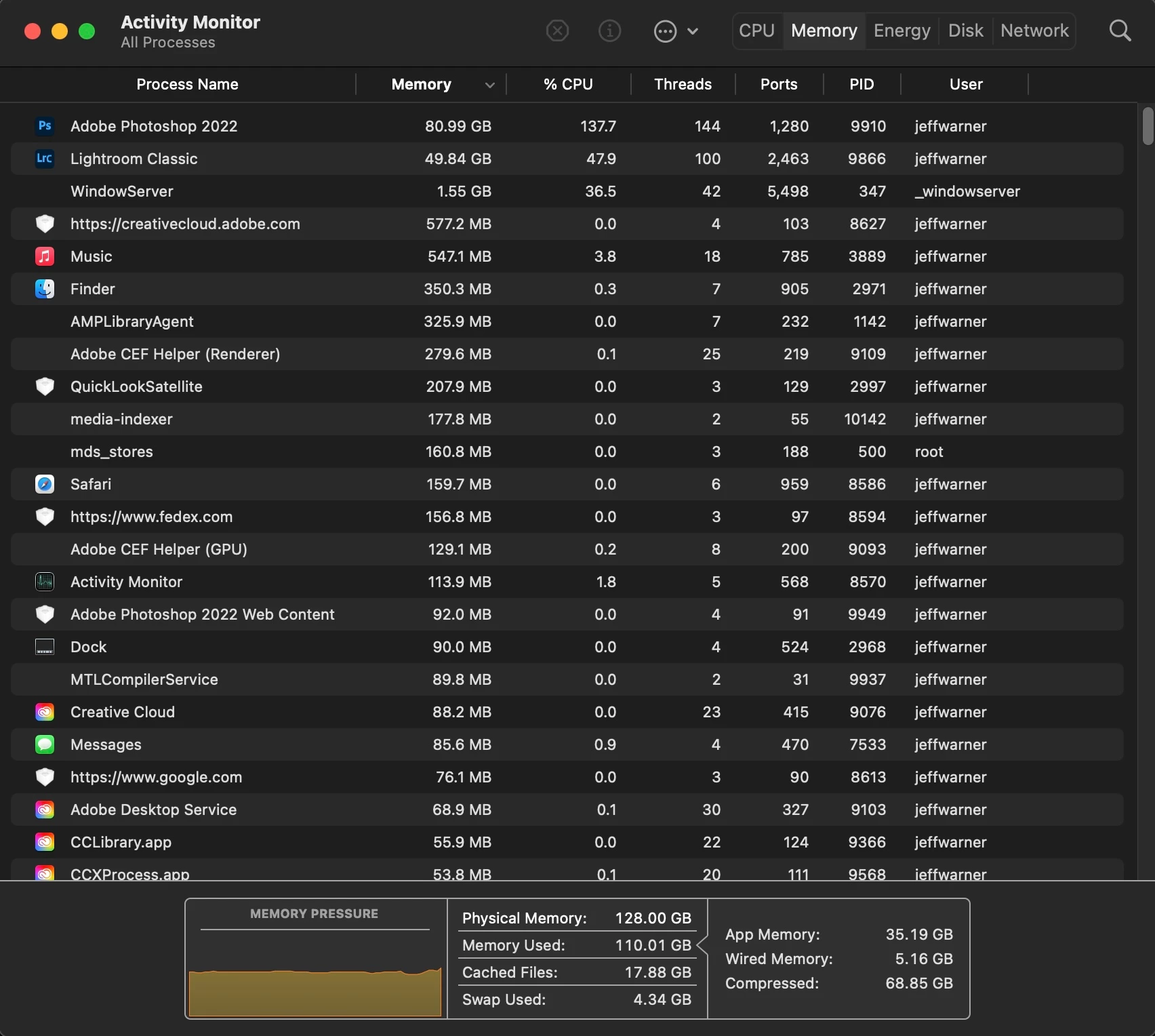Click the Swap Used 4.34 GB value
Viewport: 1155px width, 1036px height.
coord(662,999)
